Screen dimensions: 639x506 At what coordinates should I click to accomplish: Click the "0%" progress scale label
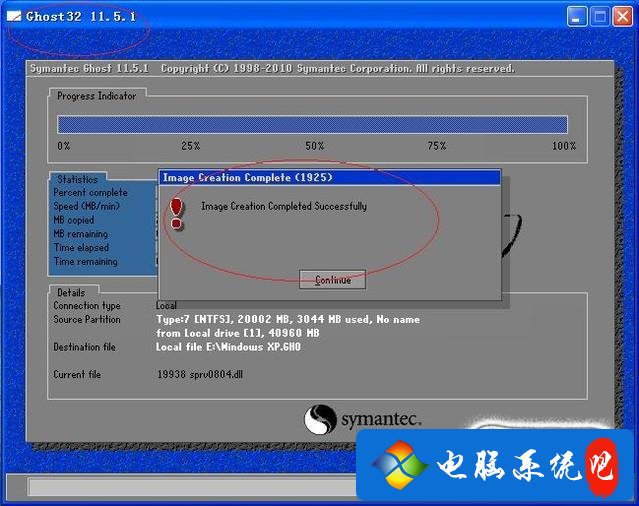[x=64, y=146]
